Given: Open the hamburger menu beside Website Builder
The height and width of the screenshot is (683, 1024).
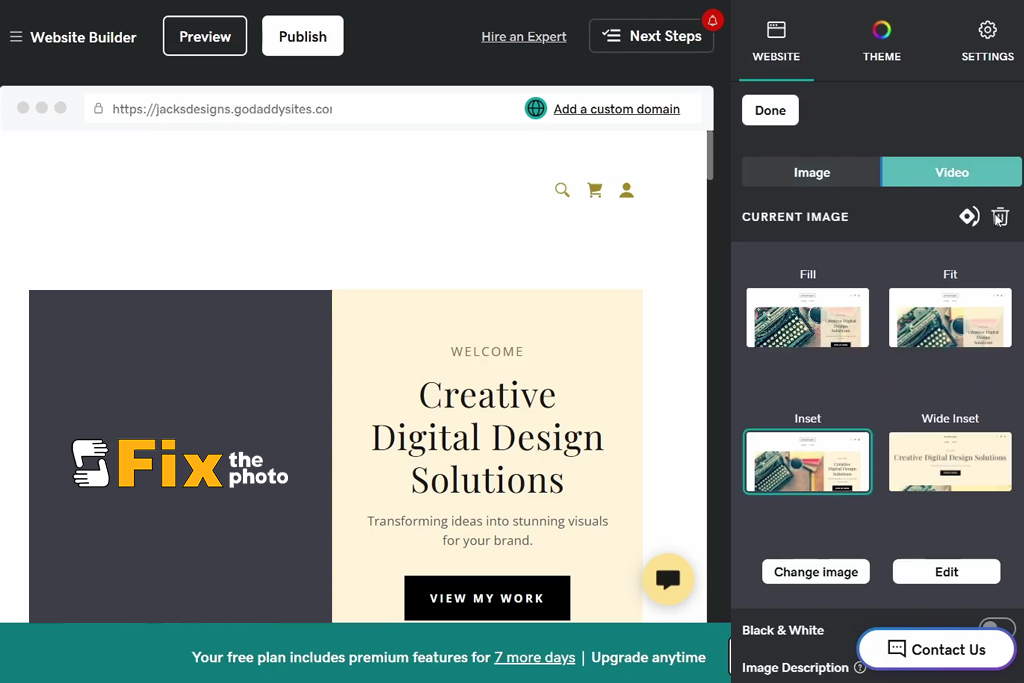Looking at the screenshot, I should (16, 37).
